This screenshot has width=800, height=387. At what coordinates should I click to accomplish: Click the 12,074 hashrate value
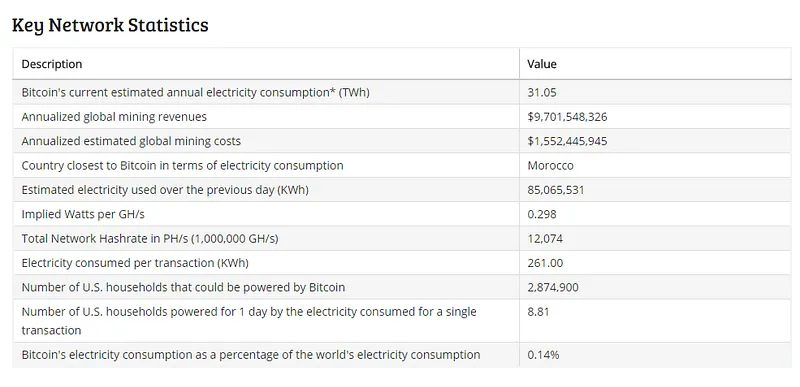pyautogui.click(x=545, y=239)
